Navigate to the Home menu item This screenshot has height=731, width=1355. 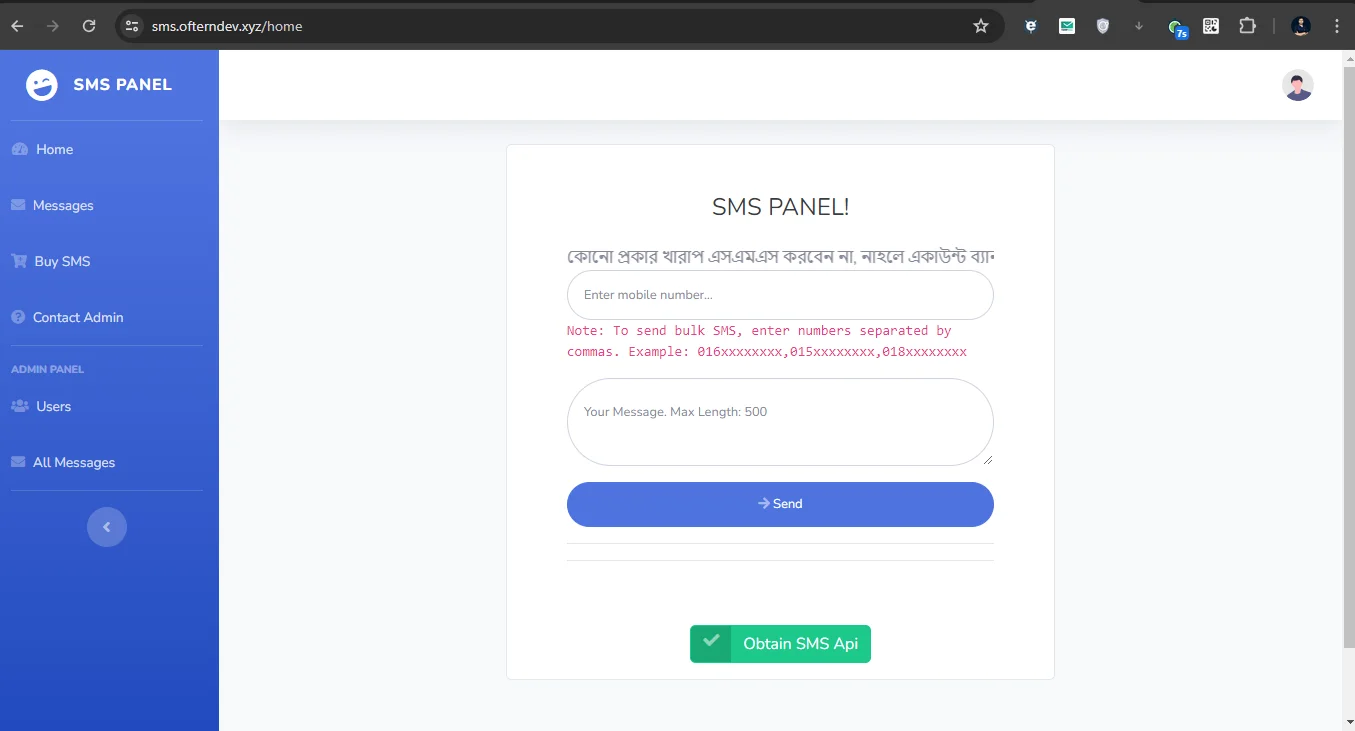pyautogui.click(x=52, y=148)
